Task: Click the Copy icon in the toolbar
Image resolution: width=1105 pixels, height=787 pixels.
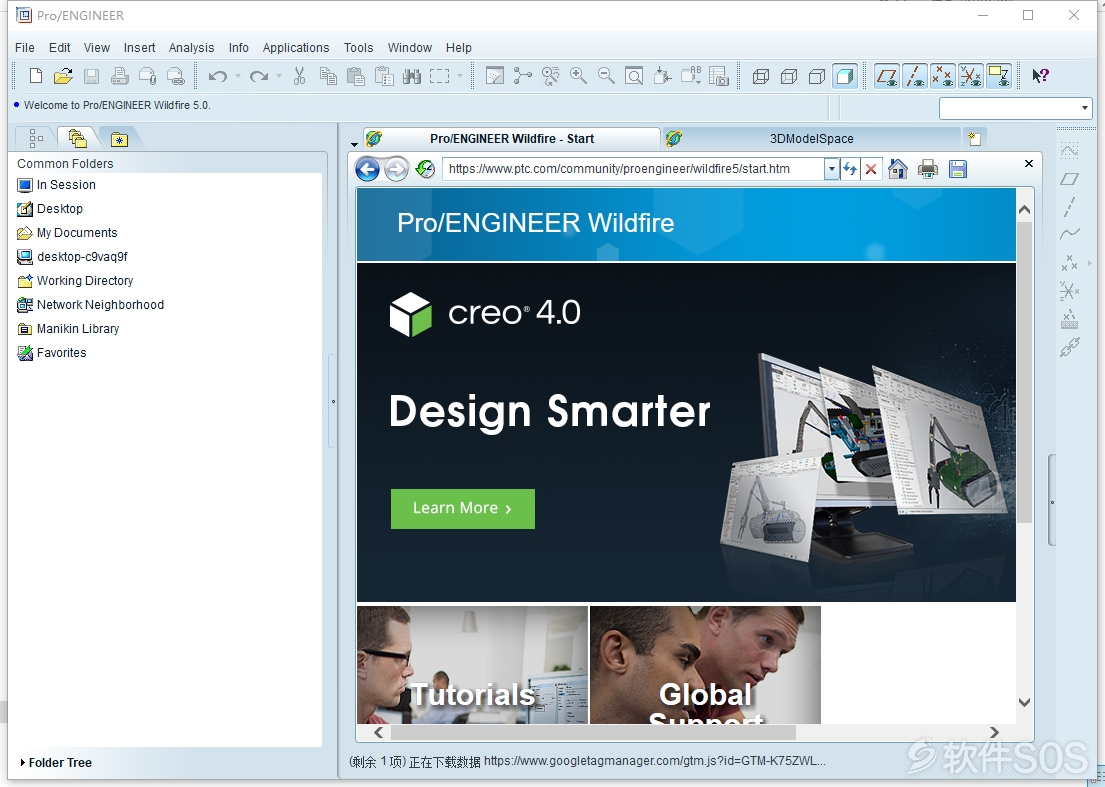Action: 328,75
